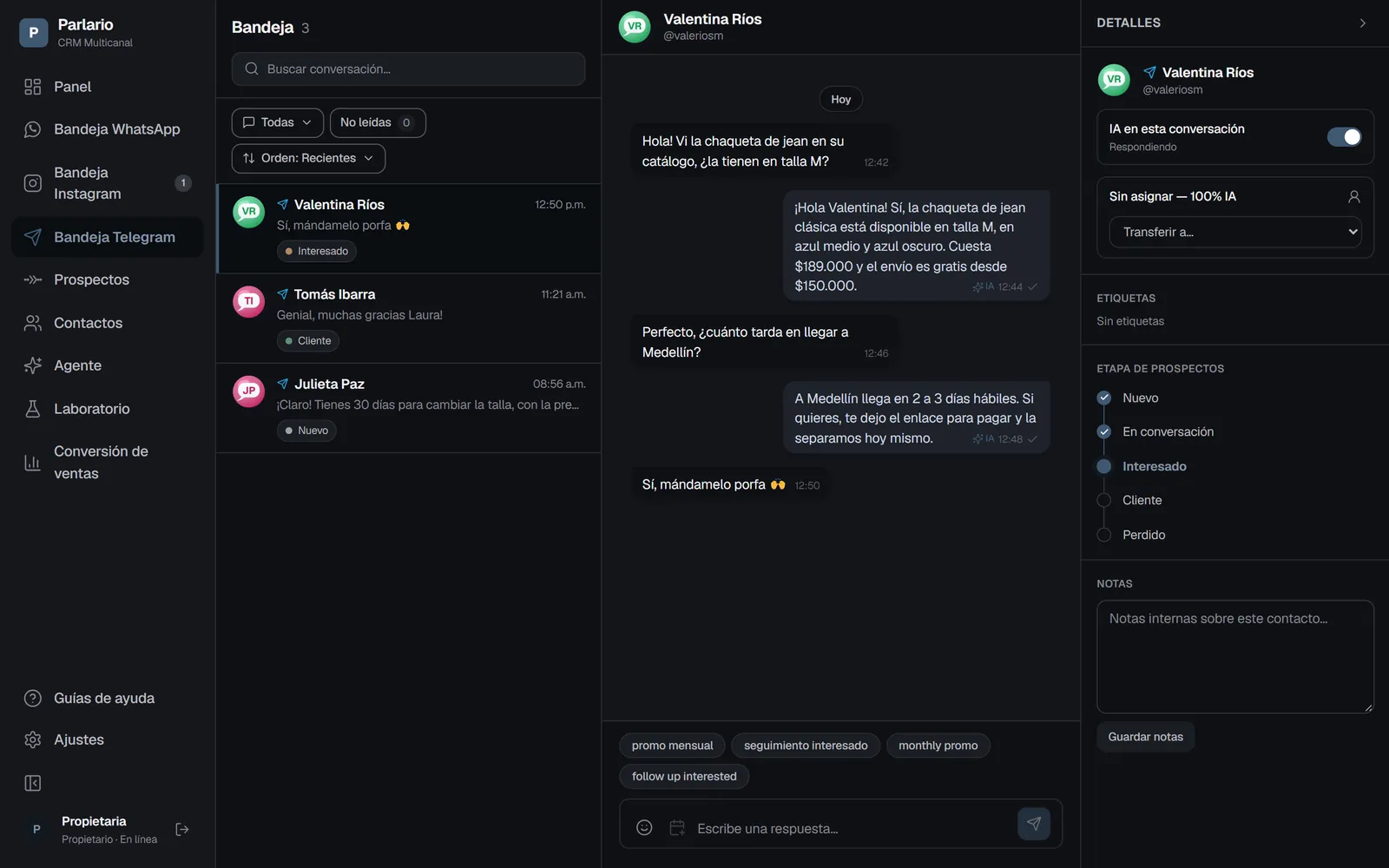Screen dimensions: 1389x868
Task: Open Conversión de ventas menu item
Action: point(107,463)
